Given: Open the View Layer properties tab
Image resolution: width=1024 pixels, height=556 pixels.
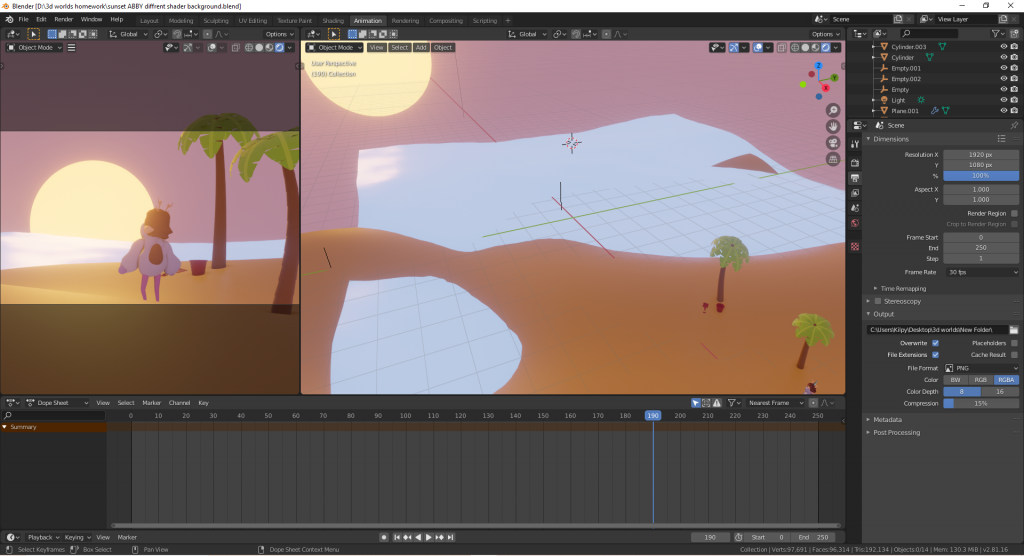Looking at the screenshot, I should click(x=855, y=193).
